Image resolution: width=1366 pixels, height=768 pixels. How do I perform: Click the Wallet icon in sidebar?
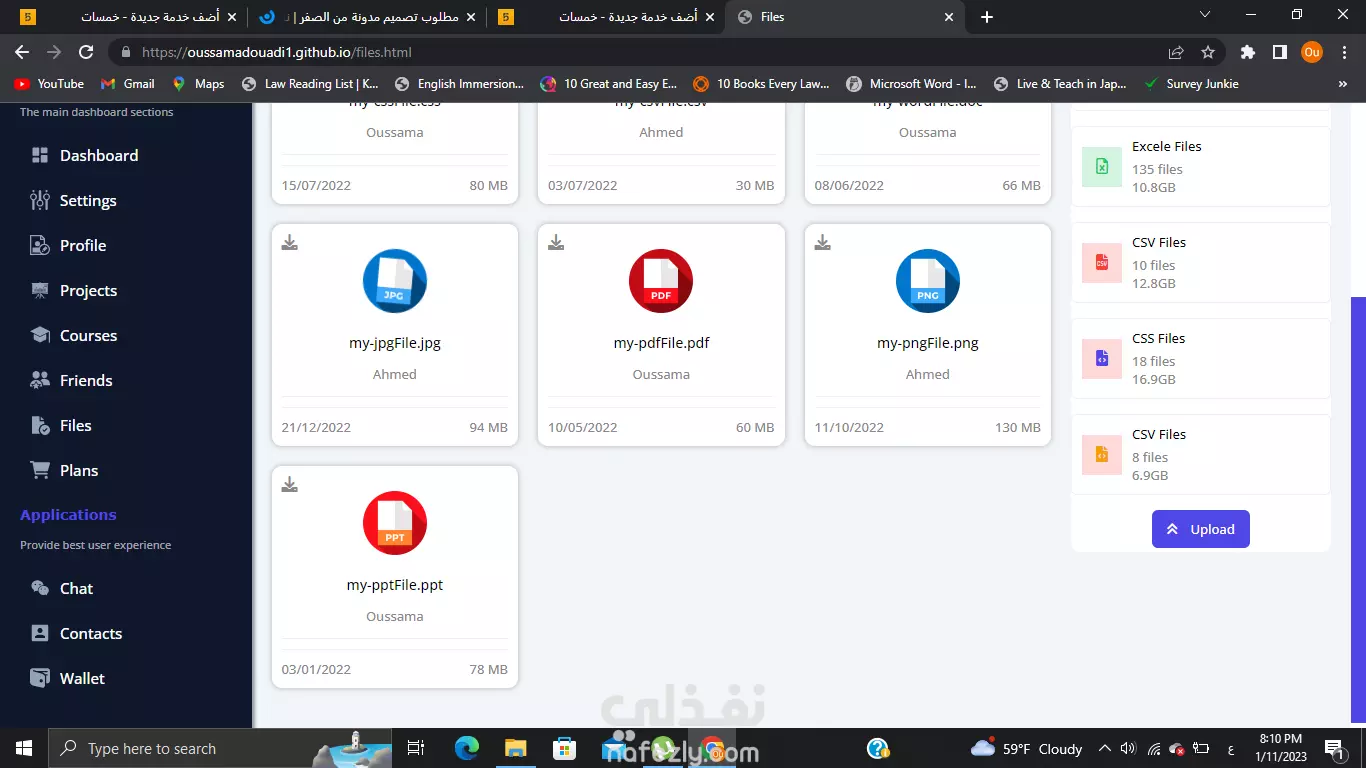tap(40, 678)
